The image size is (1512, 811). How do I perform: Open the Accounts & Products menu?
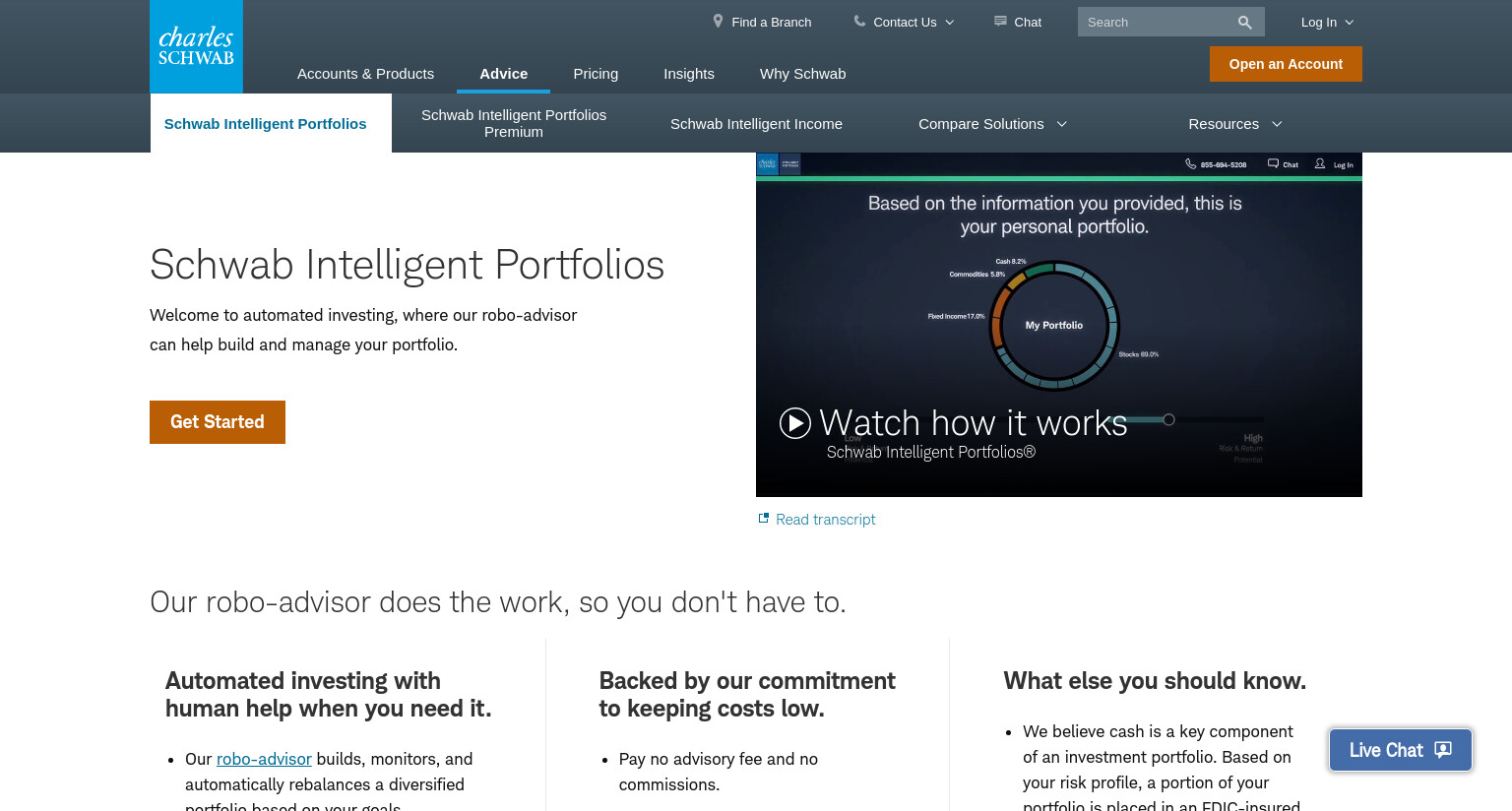pyautogui.click(x=365, y=74)
